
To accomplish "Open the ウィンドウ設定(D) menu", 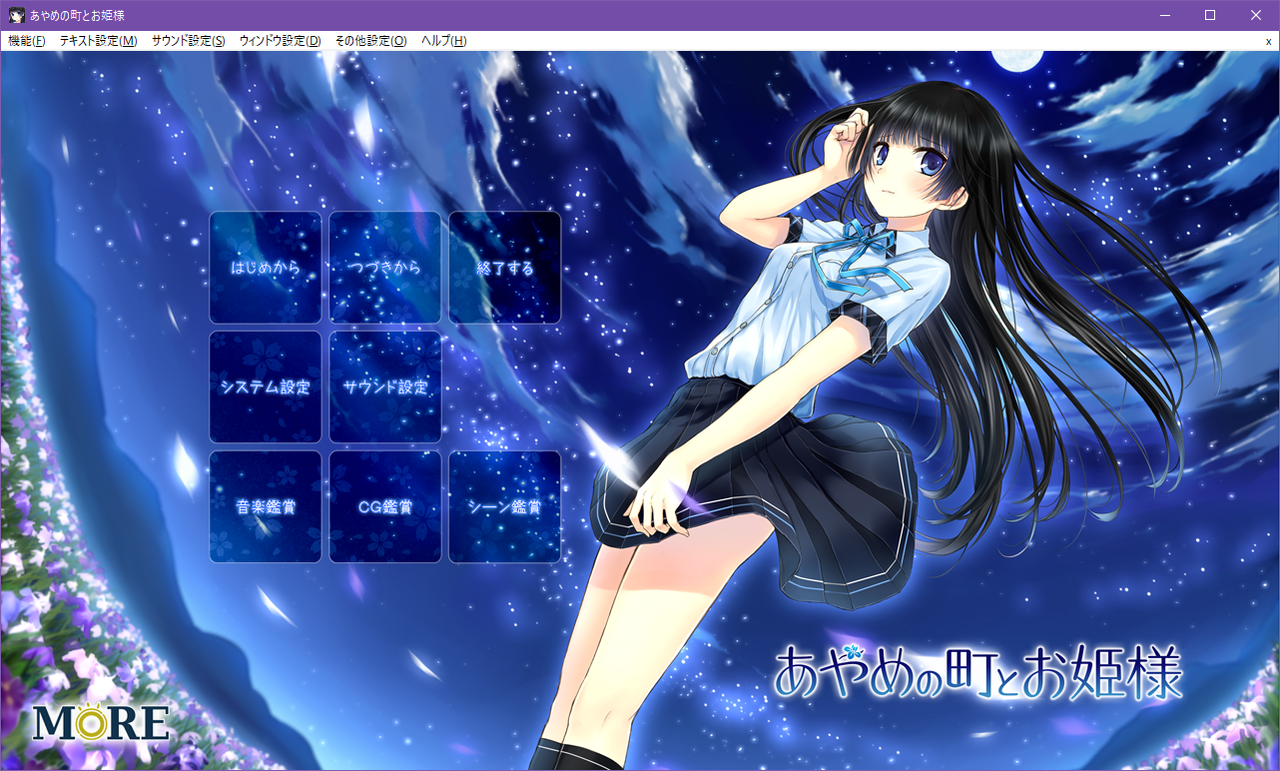I will coord(280,41).
